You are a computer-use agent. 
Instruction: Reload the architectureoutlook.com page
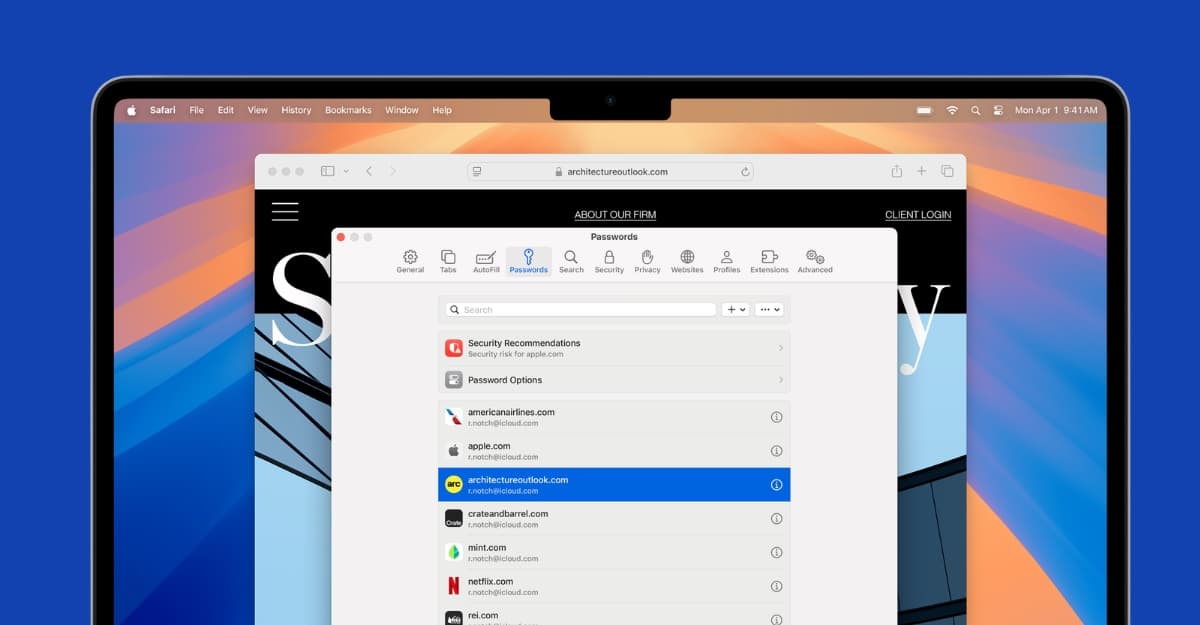click(745, 171)
